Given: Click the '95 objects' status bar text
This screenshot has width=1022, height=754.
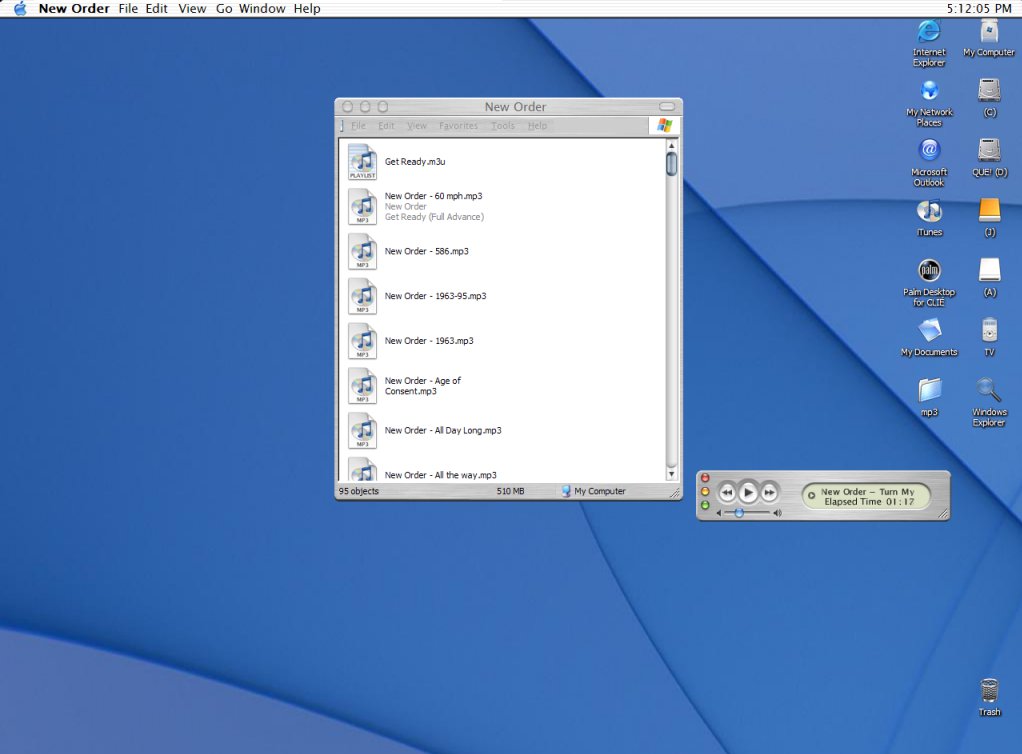Looking at the screenshot, I should 358,491.
